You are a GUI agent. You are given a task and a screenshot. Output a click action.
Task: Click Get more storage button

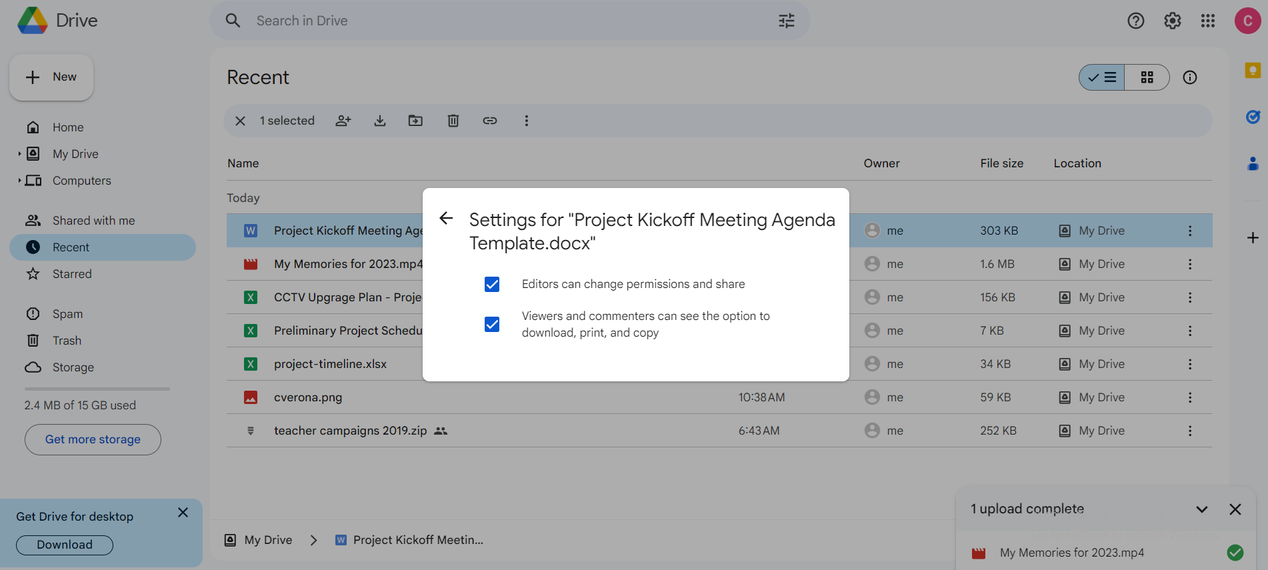[x=93, y=439]
